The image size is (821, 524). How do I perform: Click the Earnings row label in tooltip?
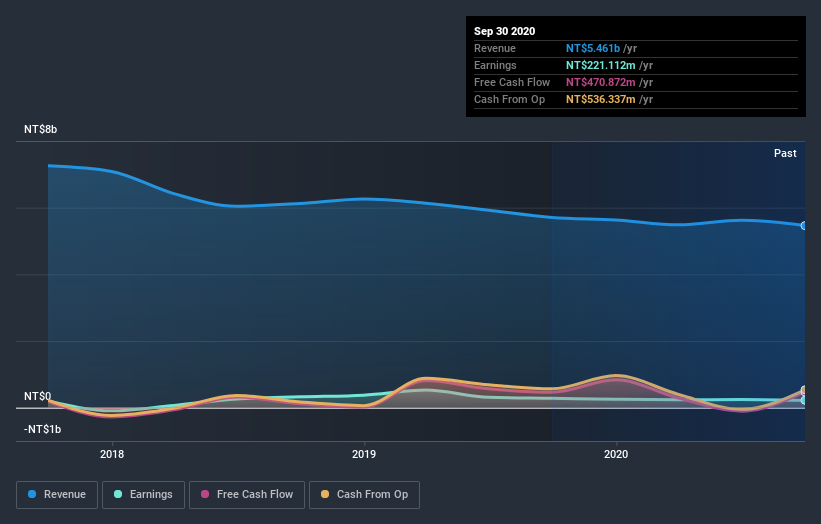(495, 65)
